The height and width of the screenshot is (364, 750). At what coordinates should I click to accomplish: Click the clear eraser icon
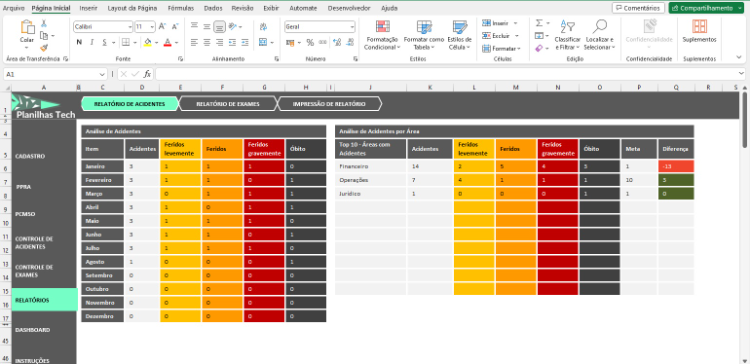[x=539, y=48]
